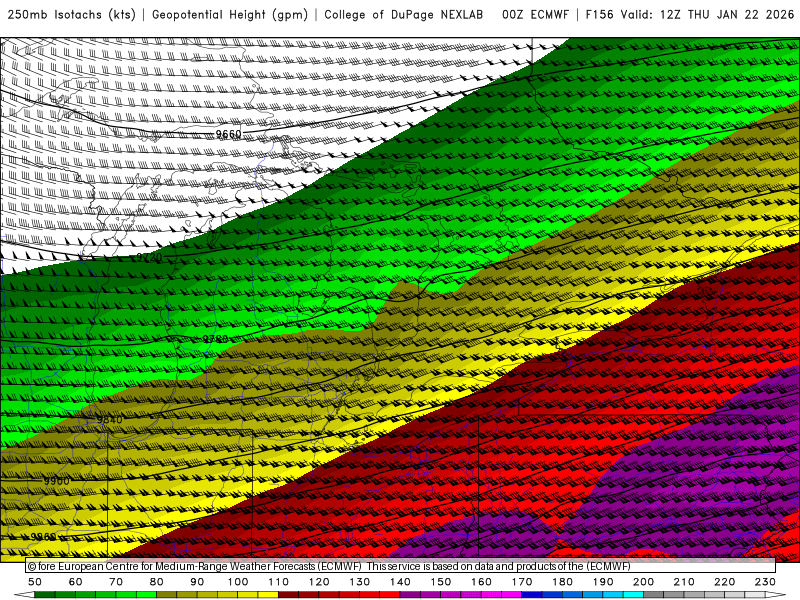
Task: Click the 'Geopotential Height (gpm)' title text
Action: click(x=230, y=14)
